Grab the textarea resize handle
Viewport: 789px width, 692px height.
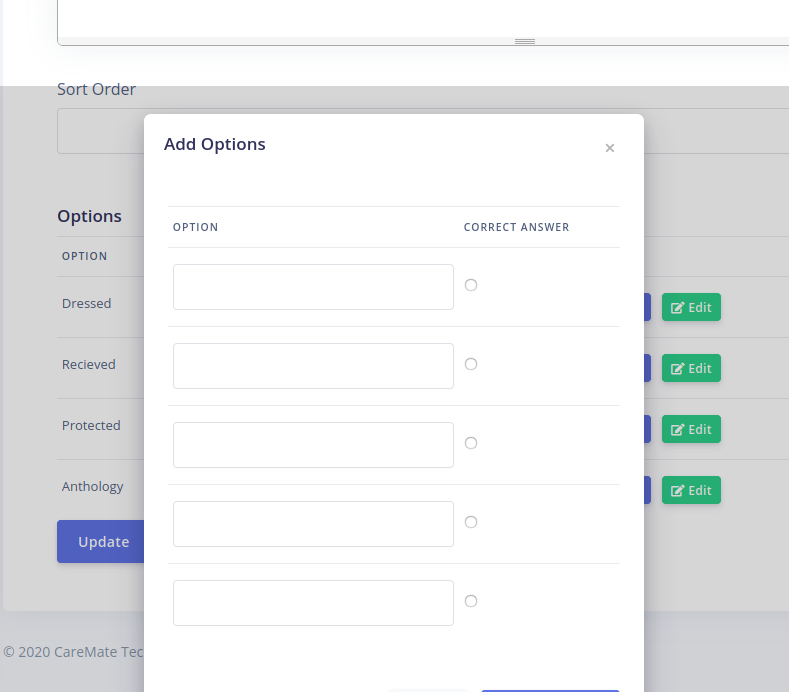(524, 41)
